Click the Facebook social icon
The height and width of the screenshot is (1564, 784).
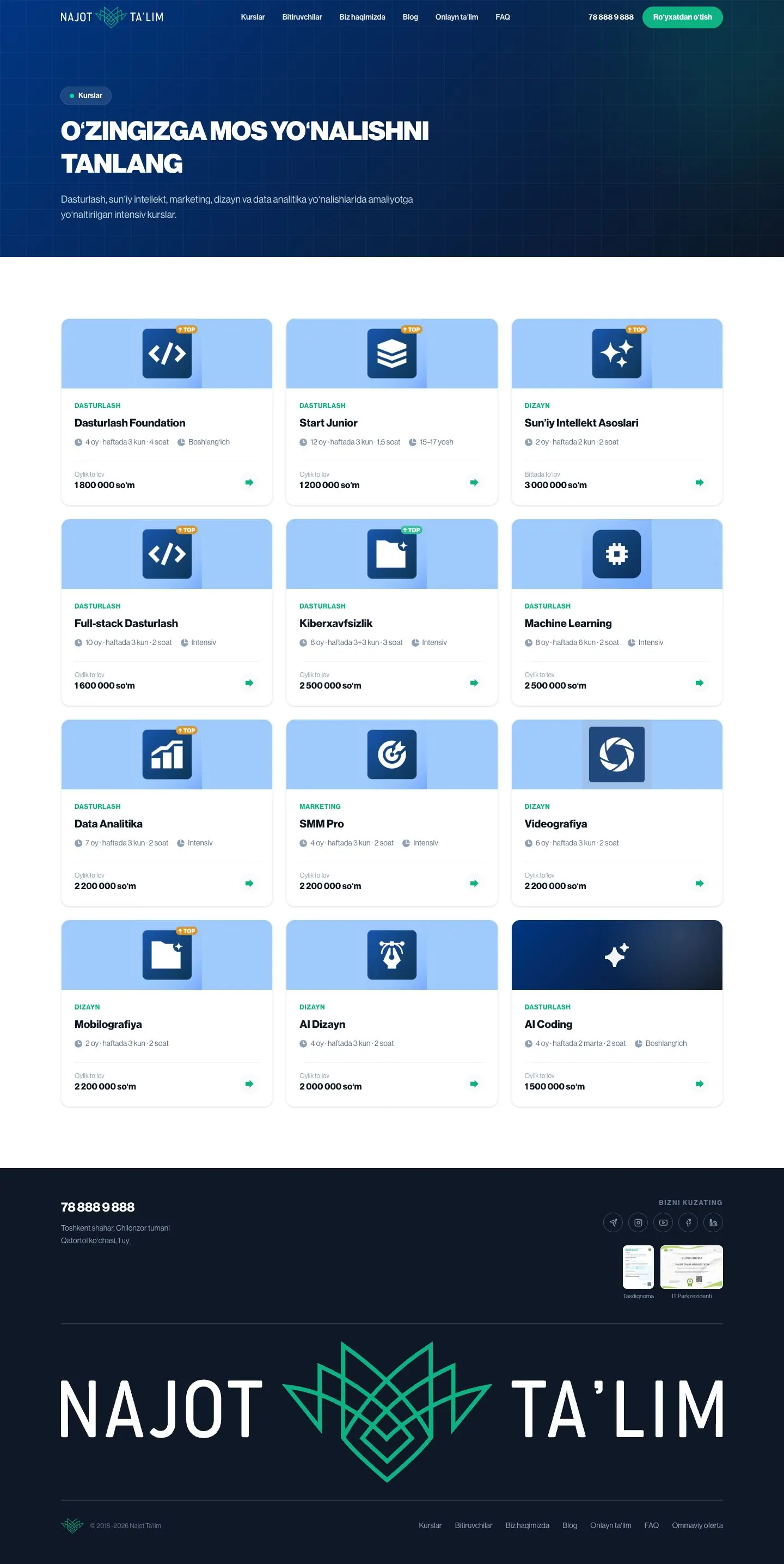tap(688, 1222)
